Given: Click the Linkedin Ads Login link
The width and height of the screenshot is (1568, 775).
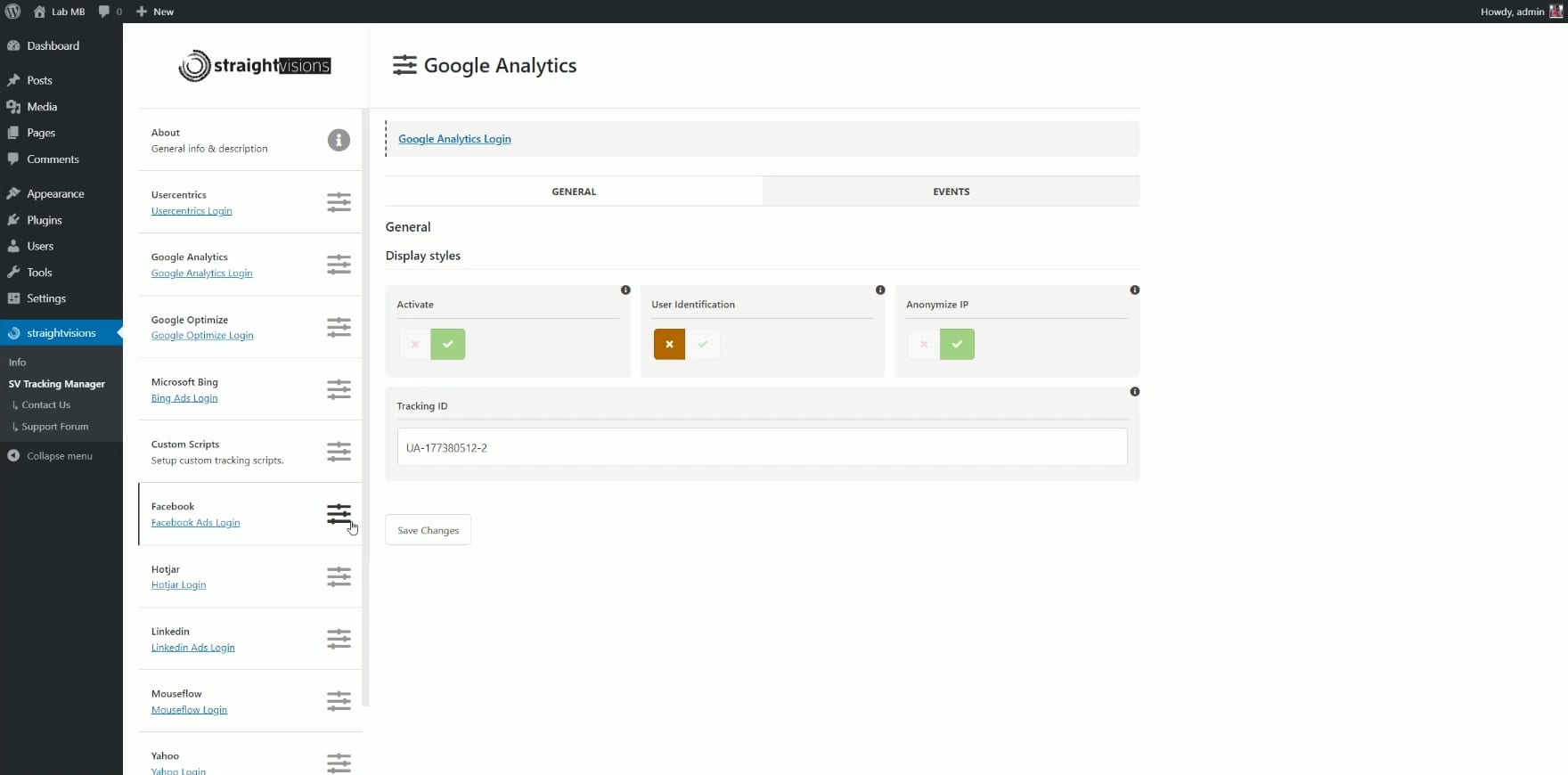Looking at the screenshot, I should click(192, 648).
